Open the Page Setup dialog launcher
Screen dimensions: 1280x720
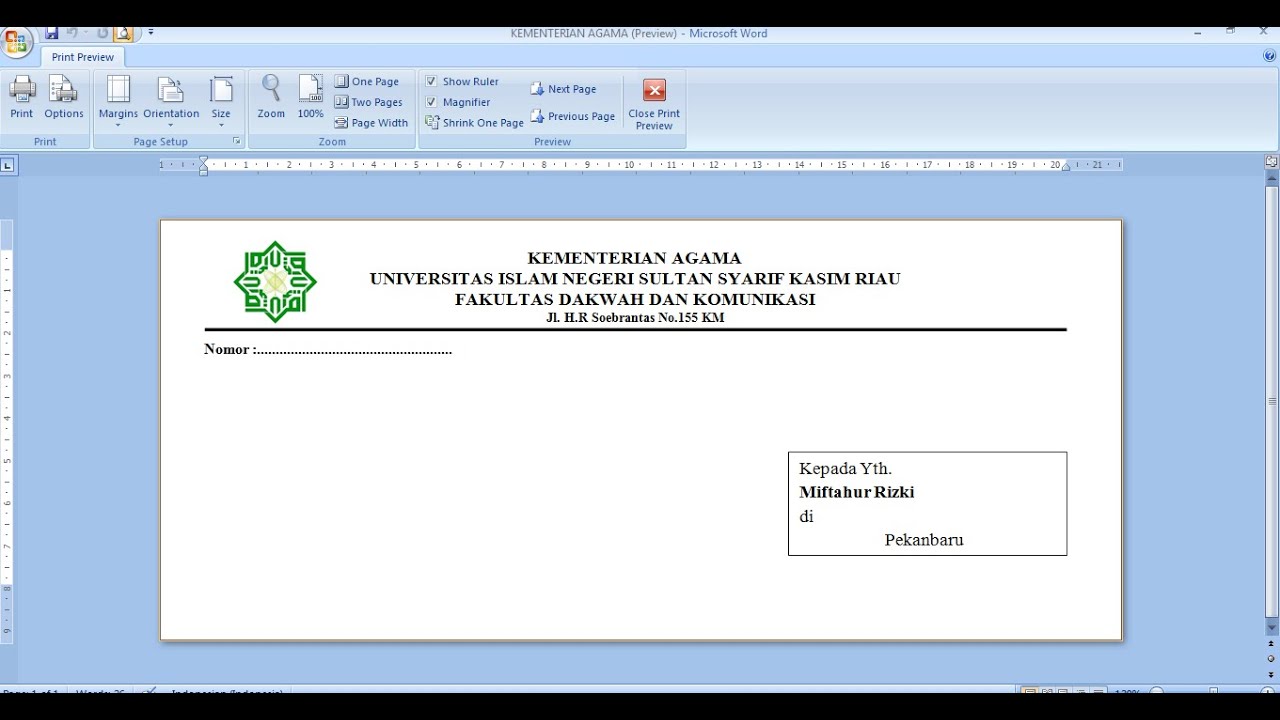pyautogui.click(x=237, y=141)
